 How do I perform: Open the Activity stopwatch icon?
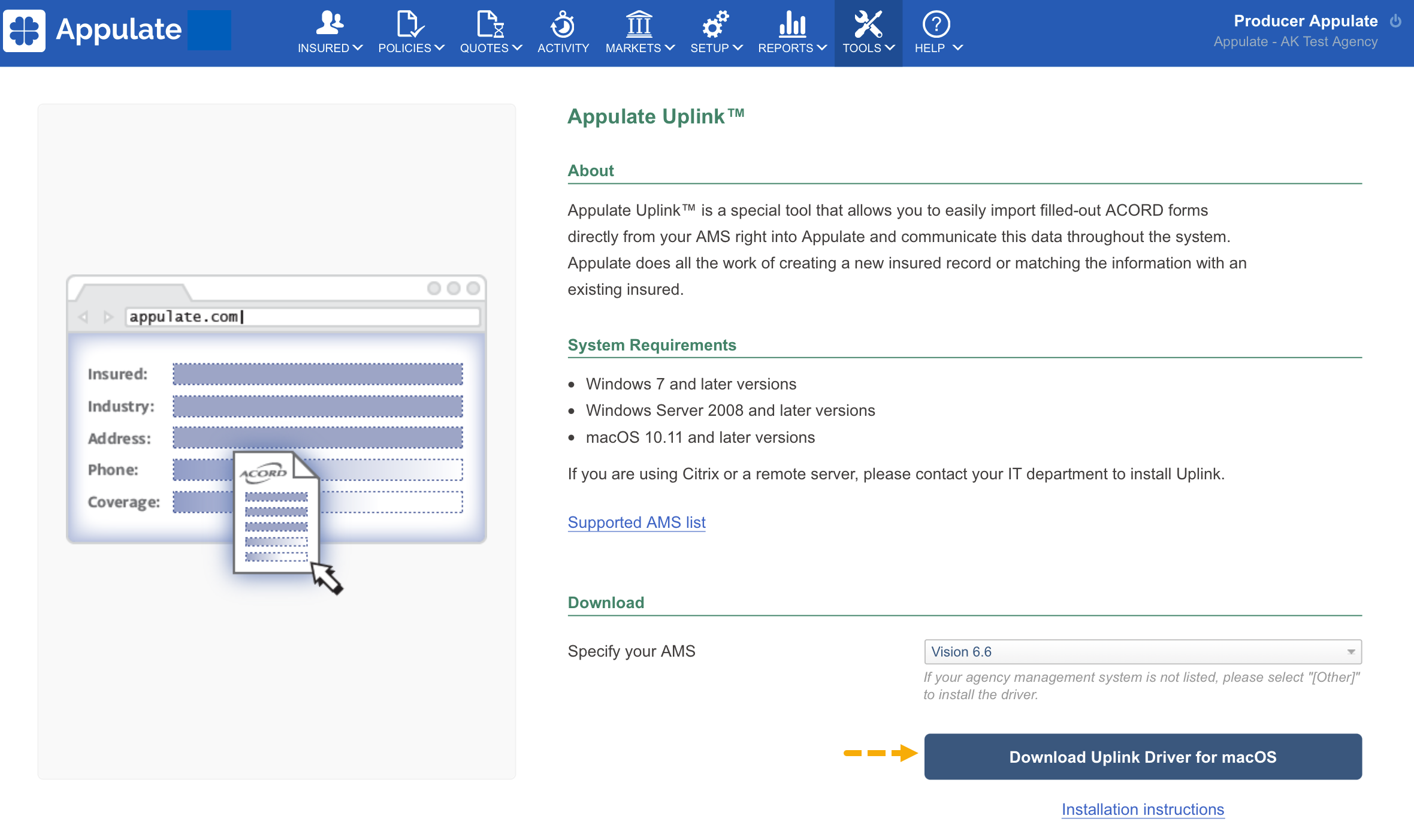pyautogui.click(x=563, y=24)
